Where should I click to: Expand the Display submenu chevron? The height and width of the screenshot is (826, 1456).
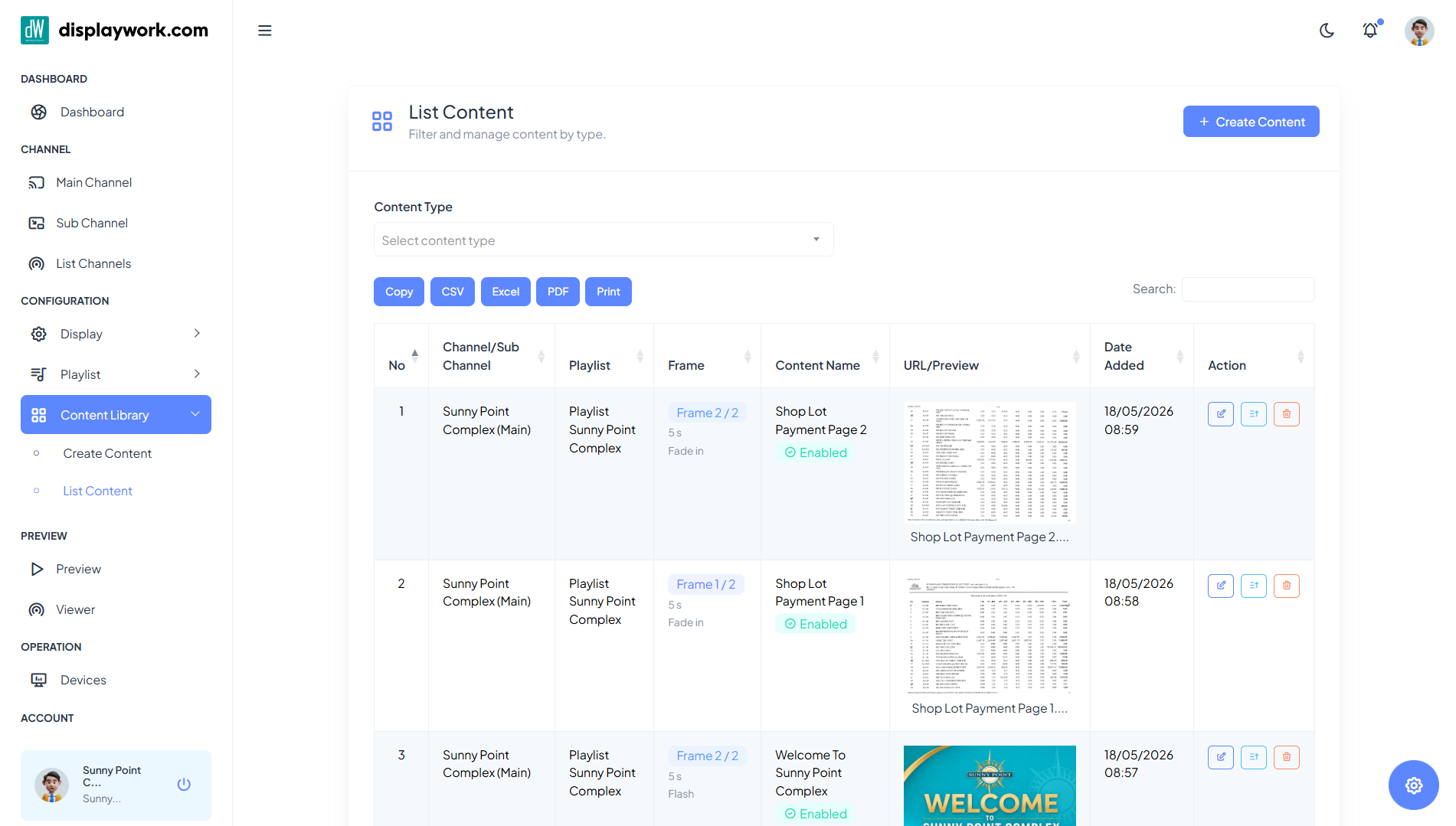tap(197, 334)
